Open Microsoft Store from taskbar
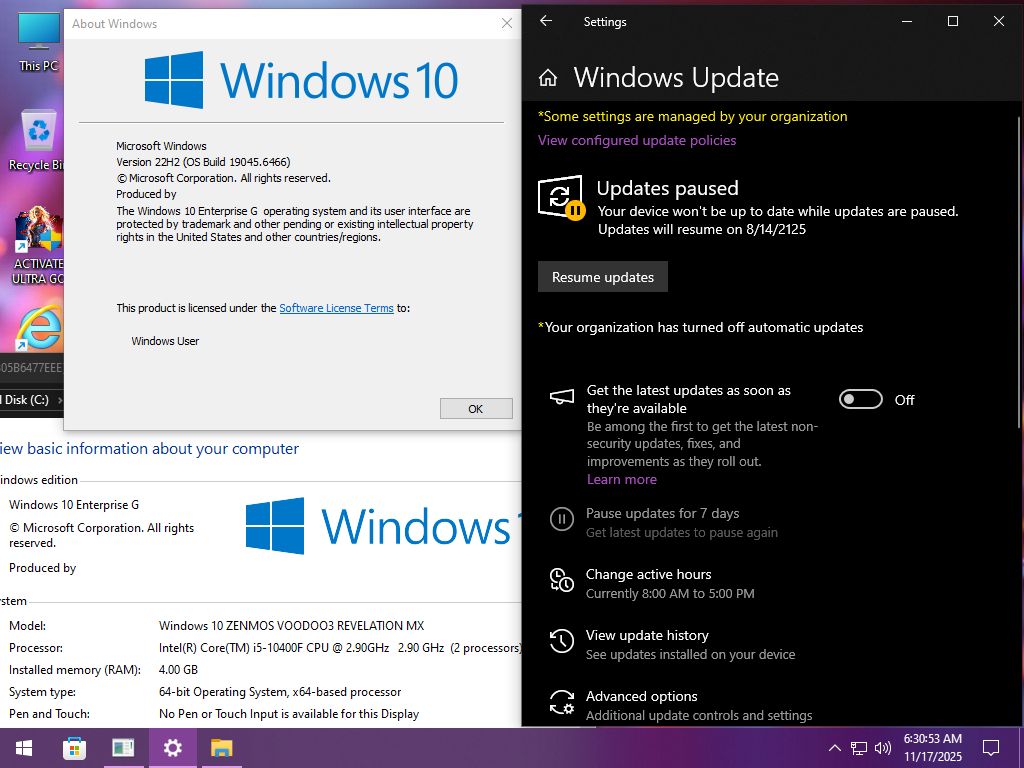This screenshot has height=768, width=1024. 74,748
